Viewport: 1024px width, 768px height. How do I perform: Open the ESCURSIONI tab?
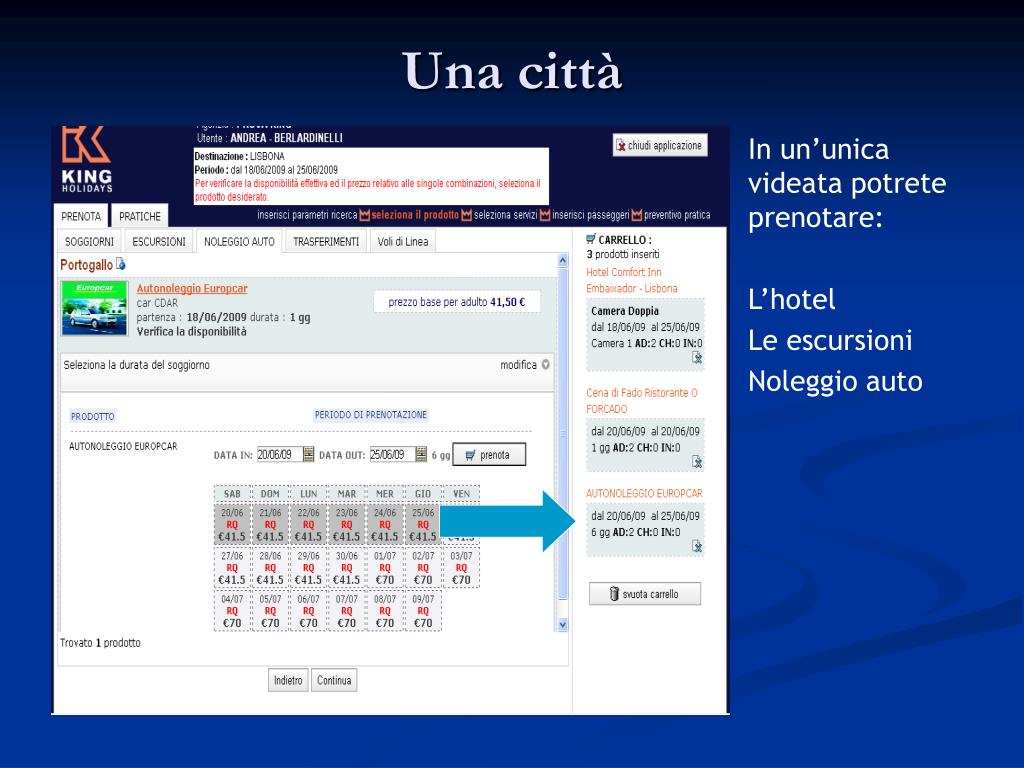tap(159, 242)
